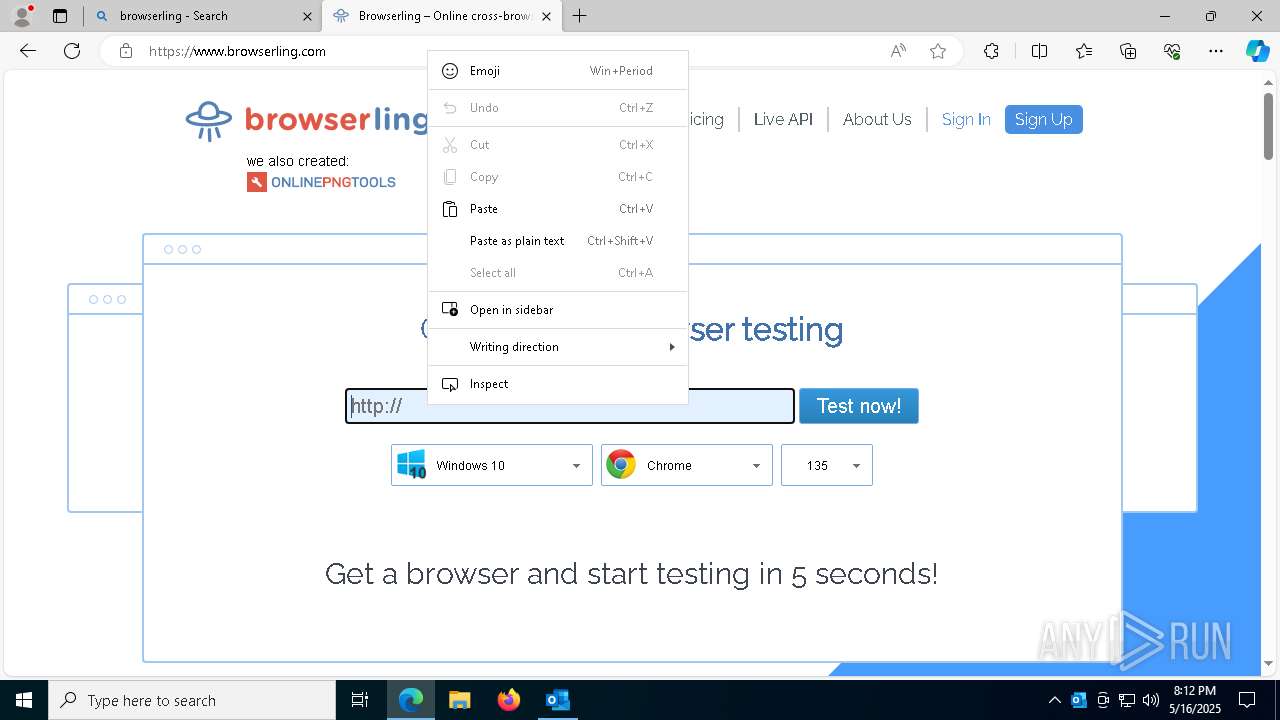Open the Extensions puzzle icon
Screen dimensions: 1280x720
click(991, 51)
